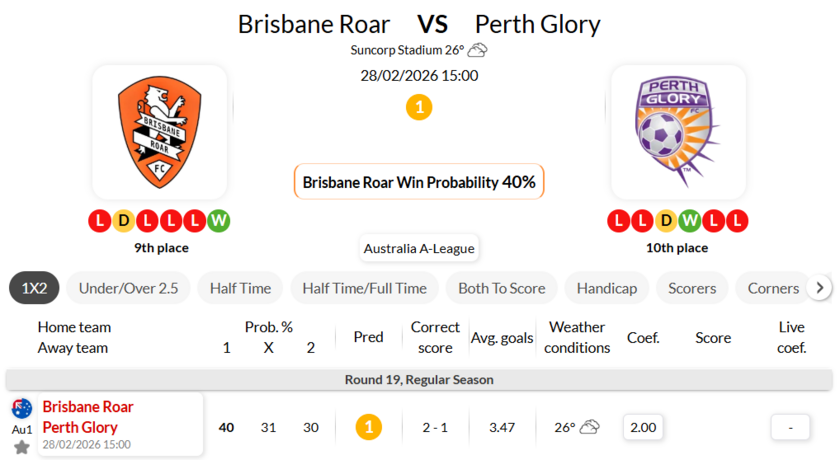This screenshot has width=840, height=460.
Task: Toggle the favorite star for this match
Action: (22, 447)
